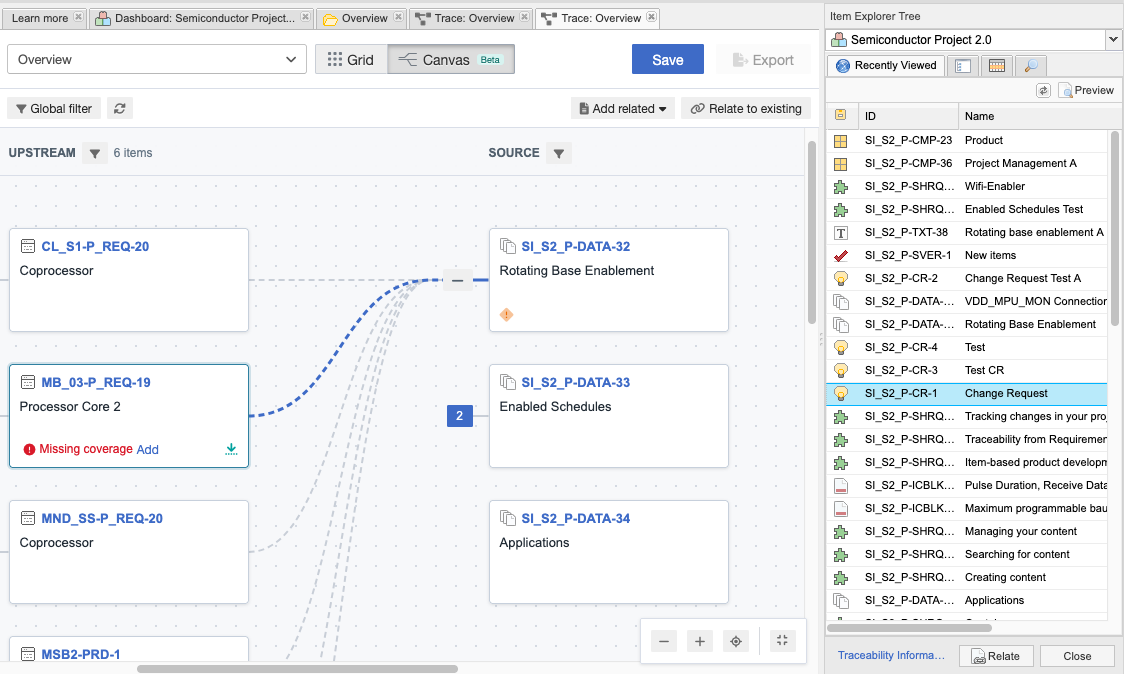This screenshot has width=1124, height=674.
Task: Click the data icon on the SI_S2_P-DATA-33 card
Action: [508, 382]
